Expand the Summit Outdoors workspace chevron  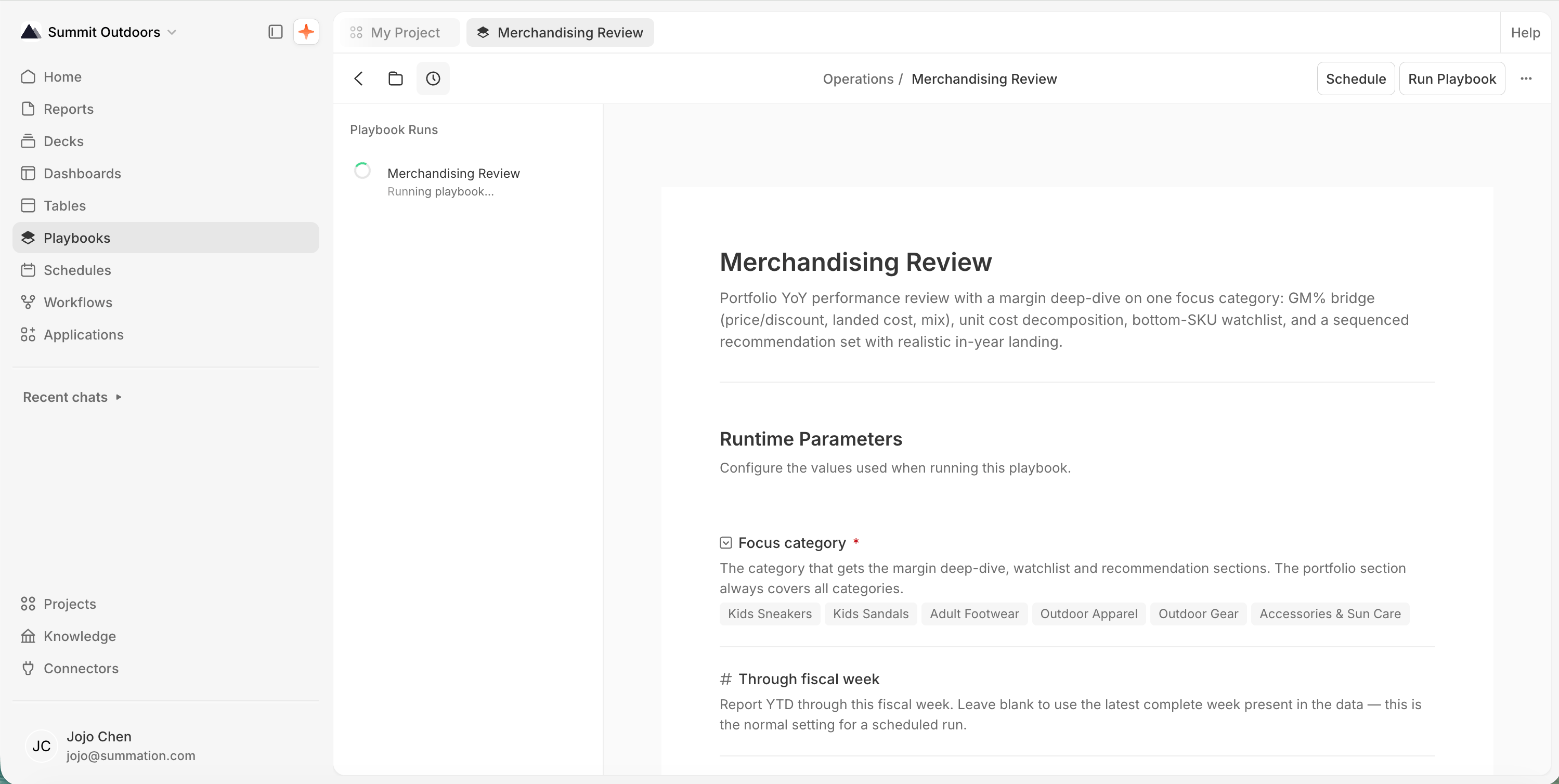pos(172,32)
